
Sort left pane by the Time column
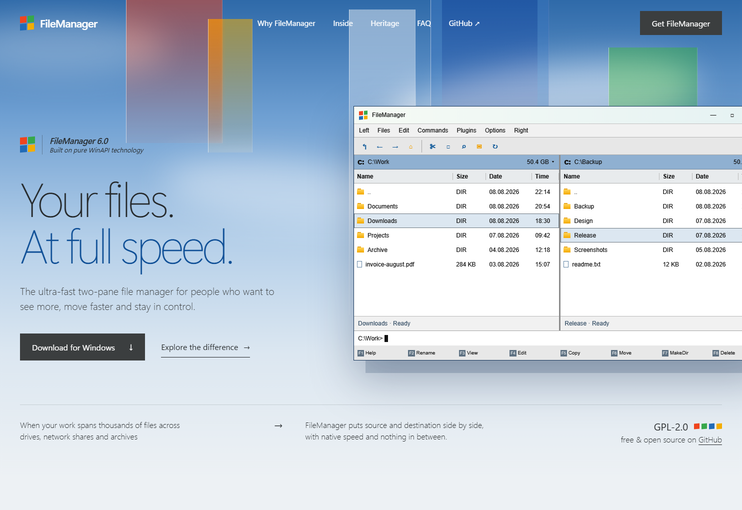pos(542,176)
